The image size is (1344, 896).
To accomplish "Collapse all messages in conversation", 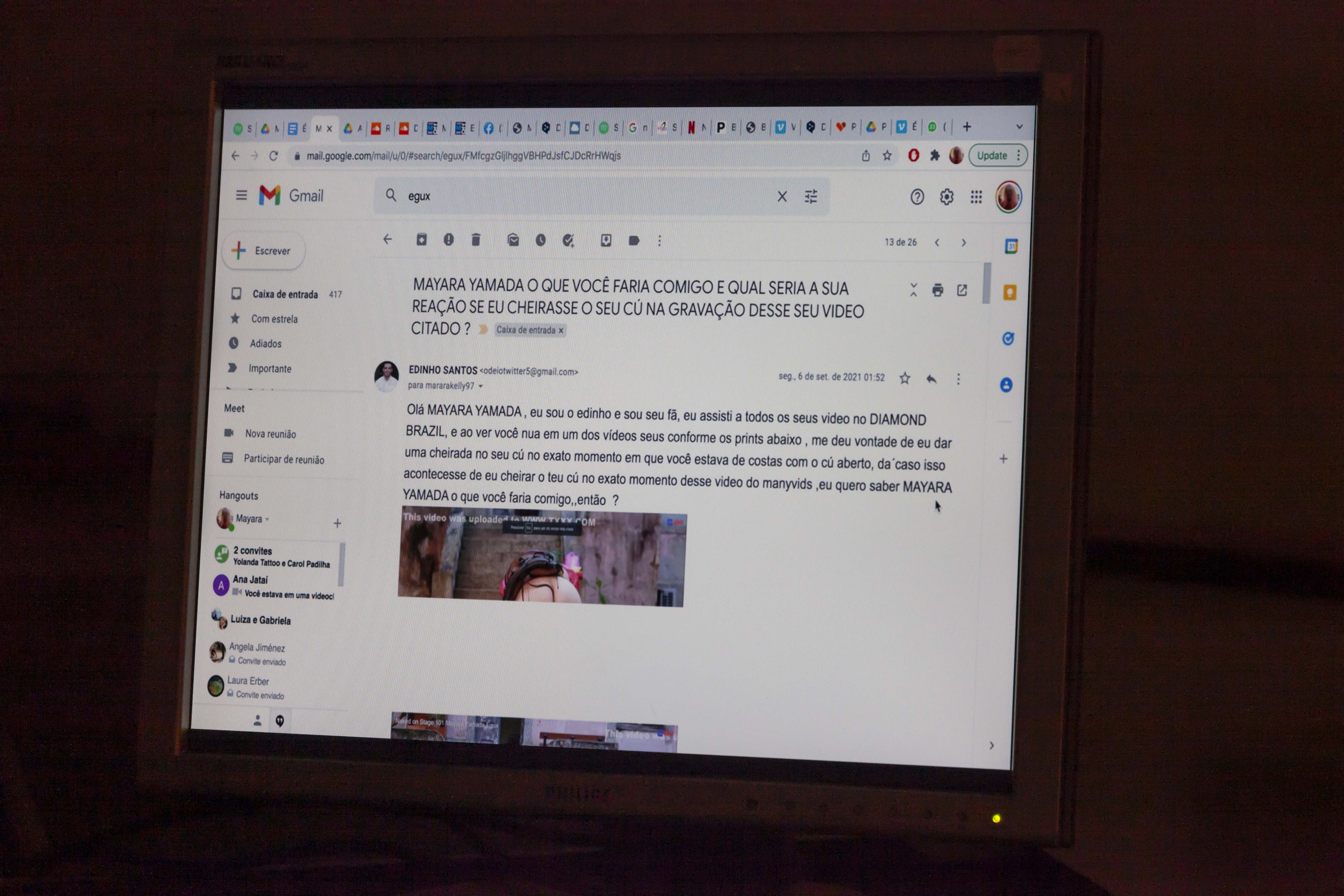I will tap(914, 290).
